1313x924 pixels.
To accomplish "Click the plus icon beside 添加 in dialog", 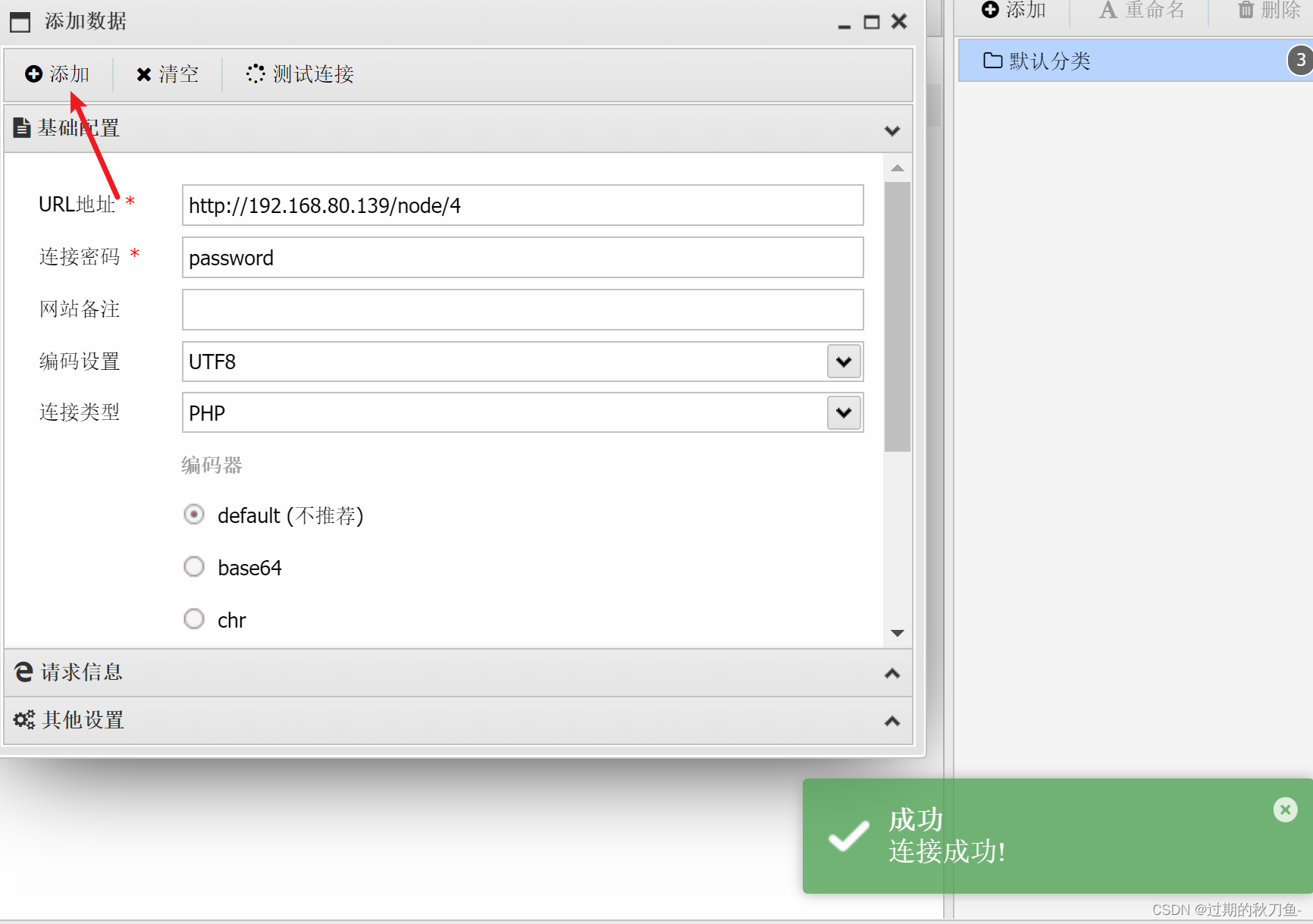I will tap(33, 74).
